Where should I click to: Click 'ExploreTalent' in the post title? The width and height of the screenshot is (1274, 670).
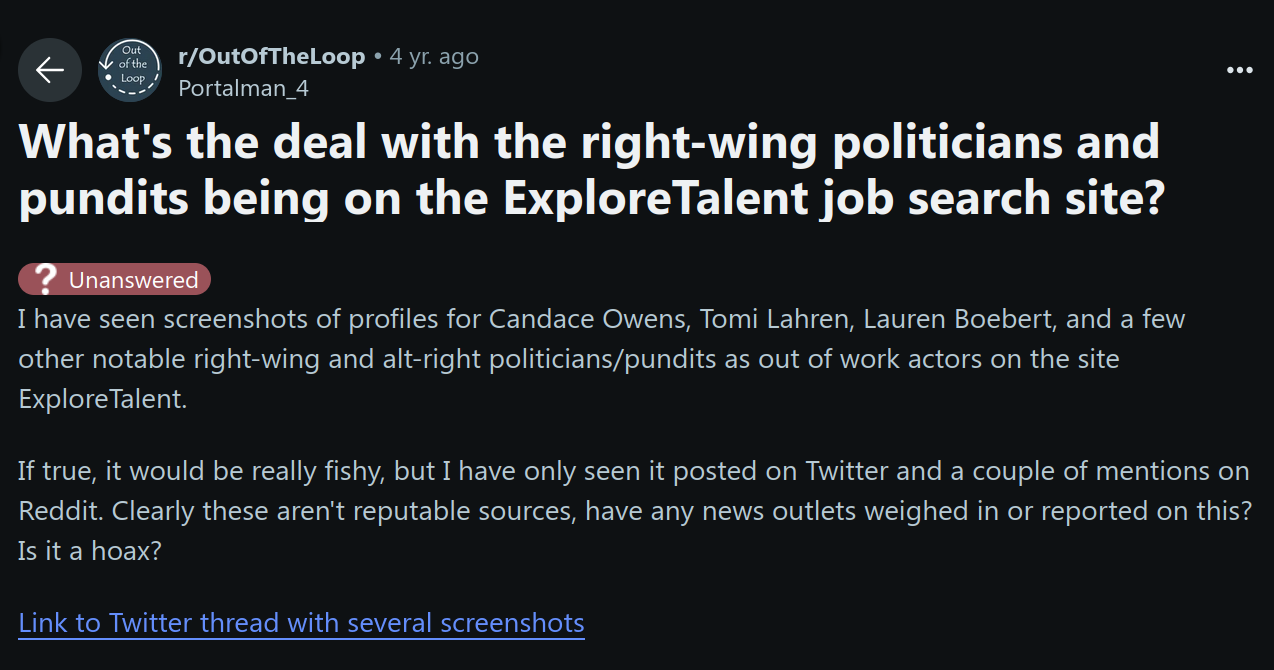(653, 198)
